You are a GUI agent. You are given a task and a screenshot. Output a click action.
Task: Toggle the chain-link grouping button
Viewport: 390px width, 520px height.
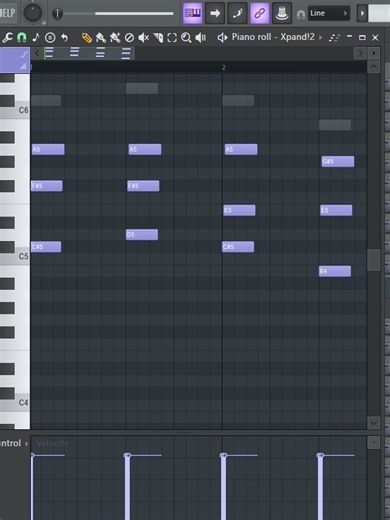tap(259, 13)
